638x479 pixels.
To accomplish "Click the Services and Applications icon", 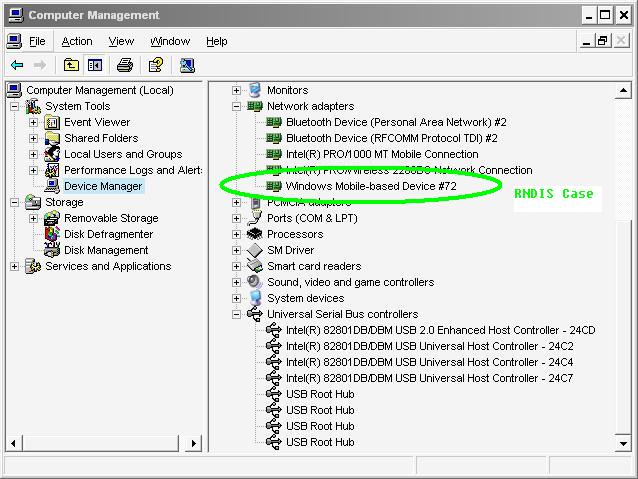I will click(33, 266).
